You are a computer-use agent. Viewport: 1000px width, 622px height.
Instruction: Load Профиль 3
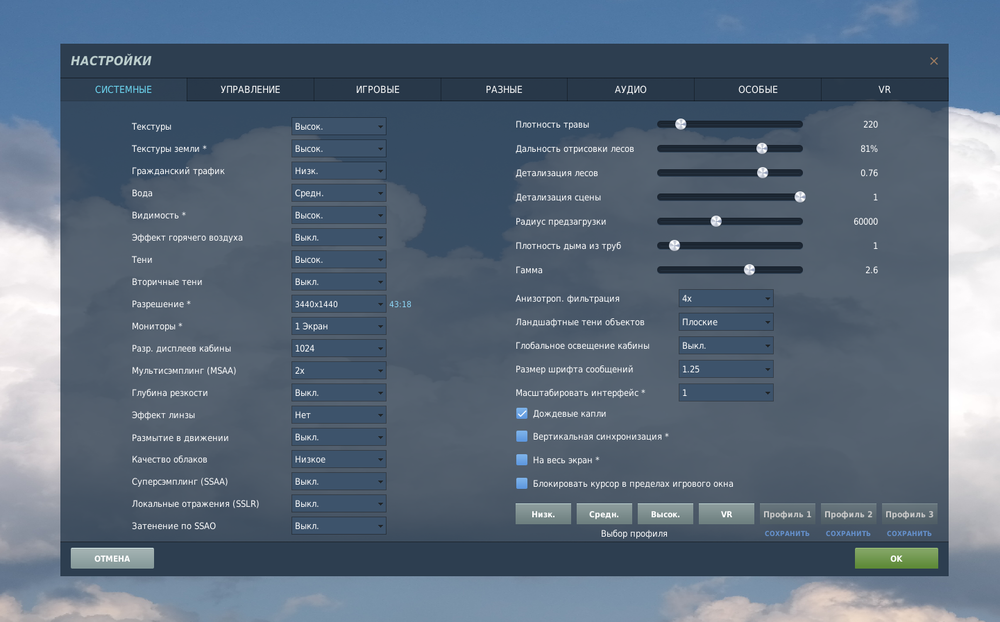[x=909, y=514]
